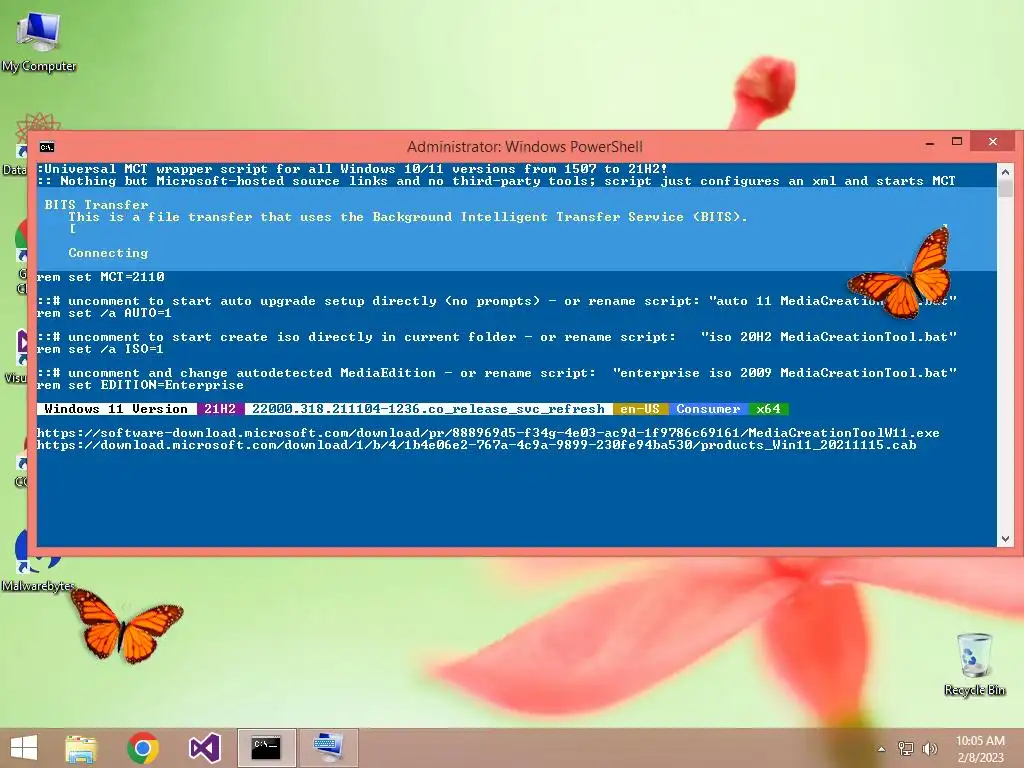Launch Visual Studio from the taskbar
This screenshot has width=1024, height=768.
204,748
